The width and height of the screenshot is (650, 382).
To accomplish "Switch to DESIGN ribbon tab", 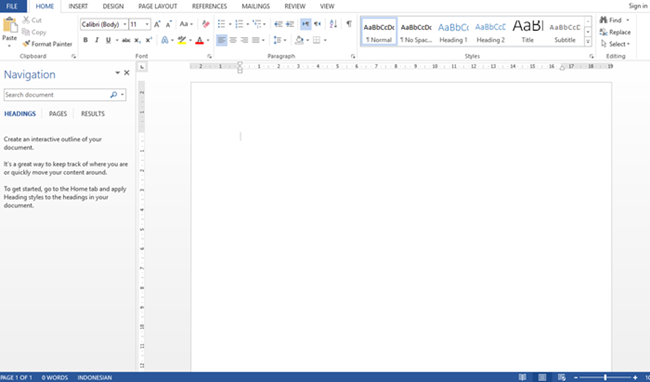I will click(x=113, y=6).
